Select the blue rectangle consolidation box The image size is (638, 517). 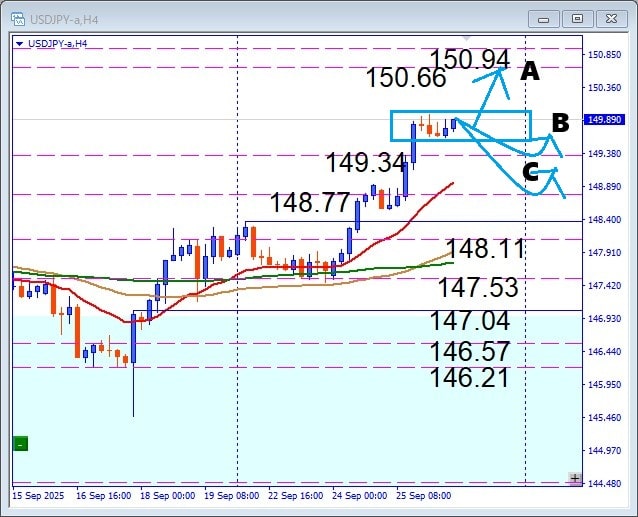click(460, 125)
